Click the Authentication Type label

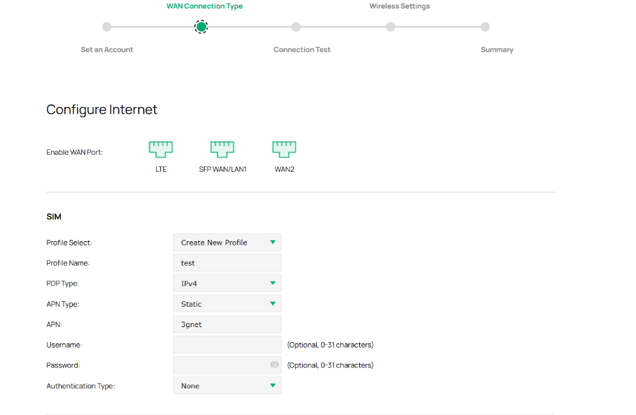pyautogui.click(x=81, y=386)
